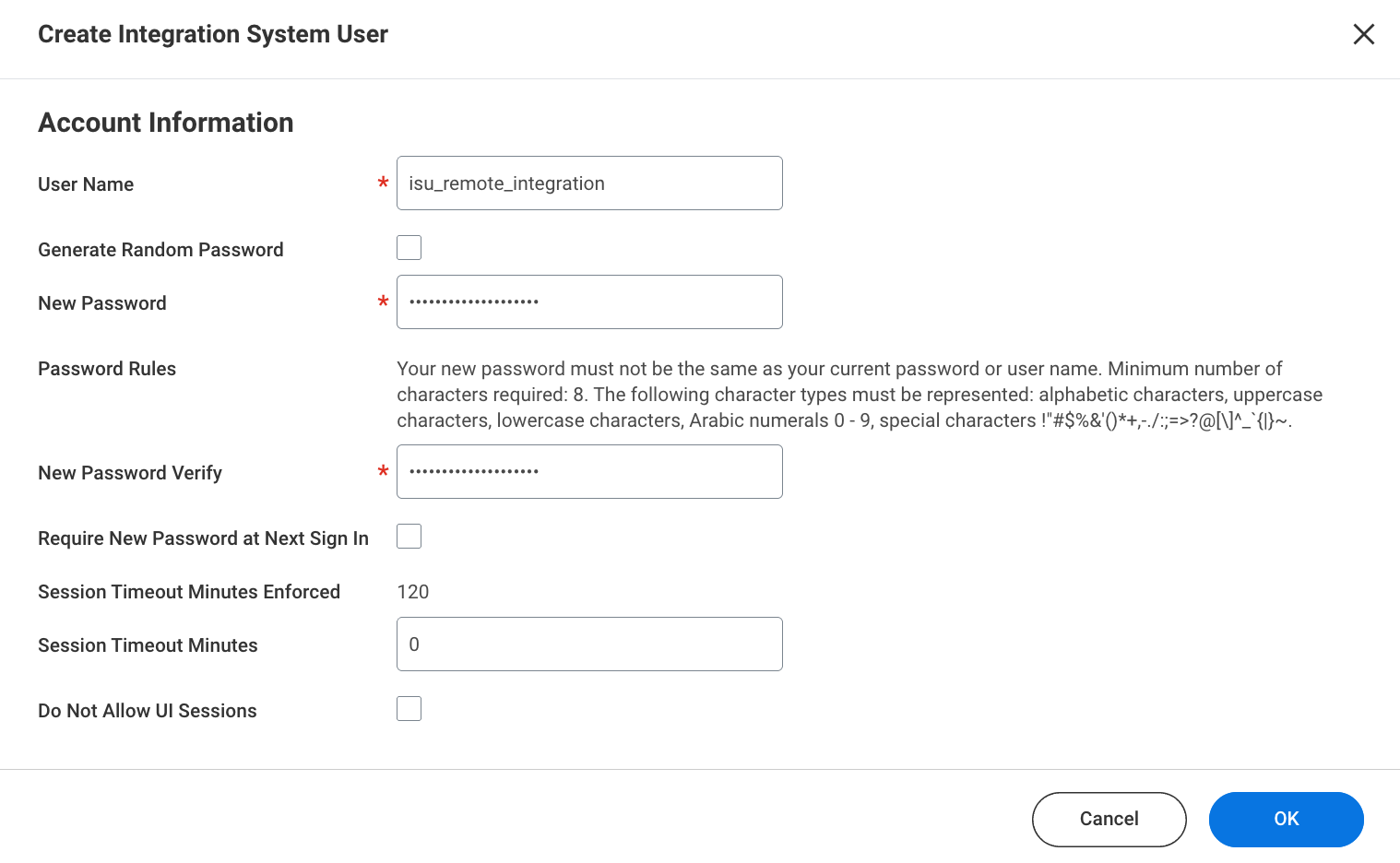1400x863 pixels.
Task: Click the Session Timeout Minutes input
Action: point(589,644)
